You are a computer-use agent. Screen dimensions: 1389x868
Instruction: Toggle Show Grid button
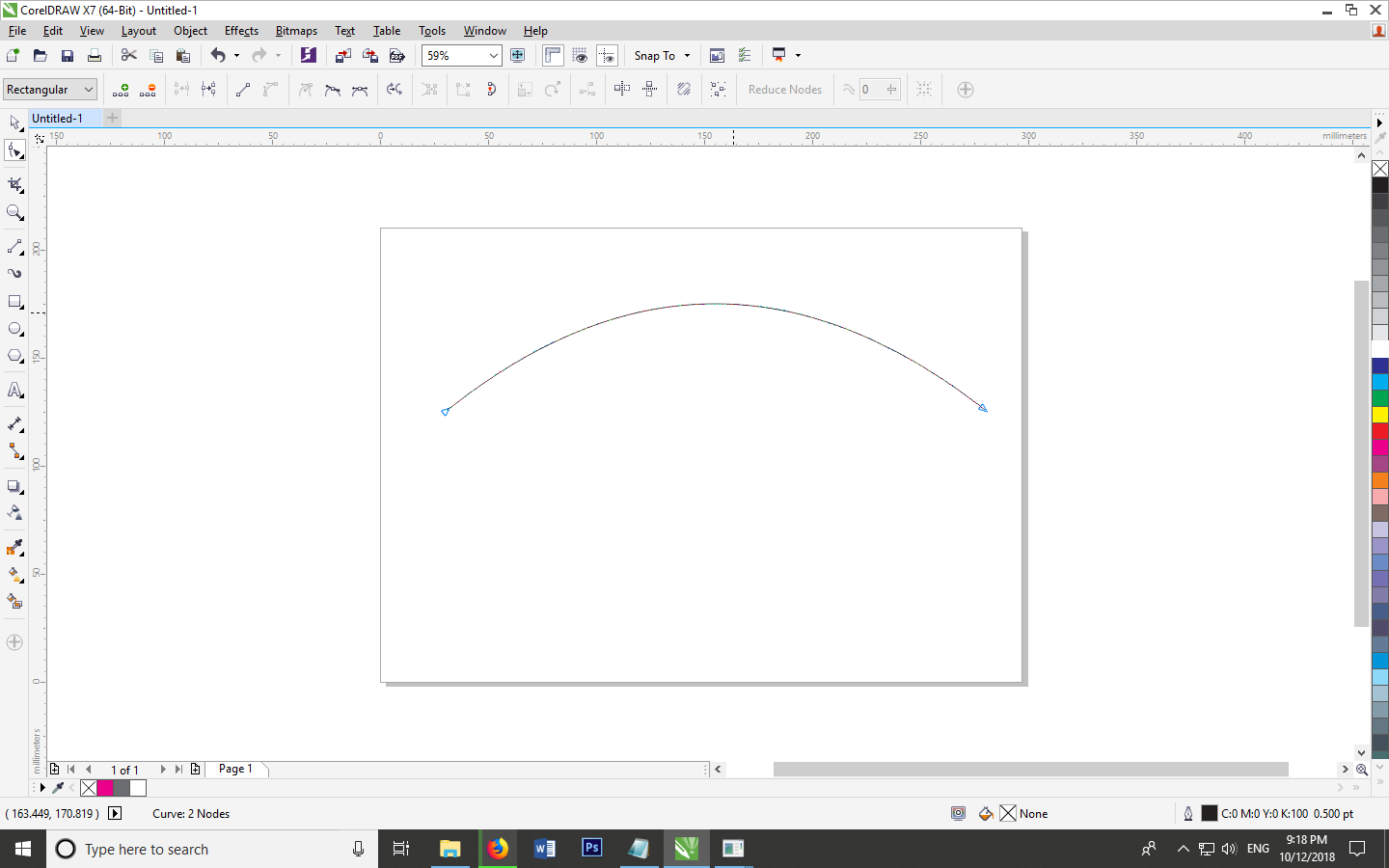click(x=580, y=56)
